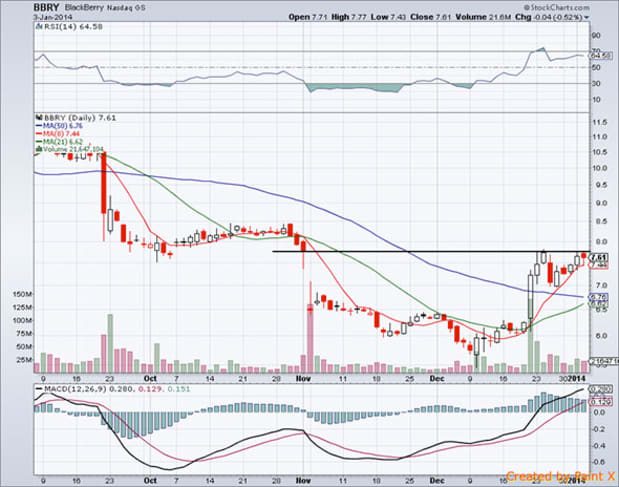
Task: Click the BBRY ticker symbol heading
Action: (x=46, y=7)
